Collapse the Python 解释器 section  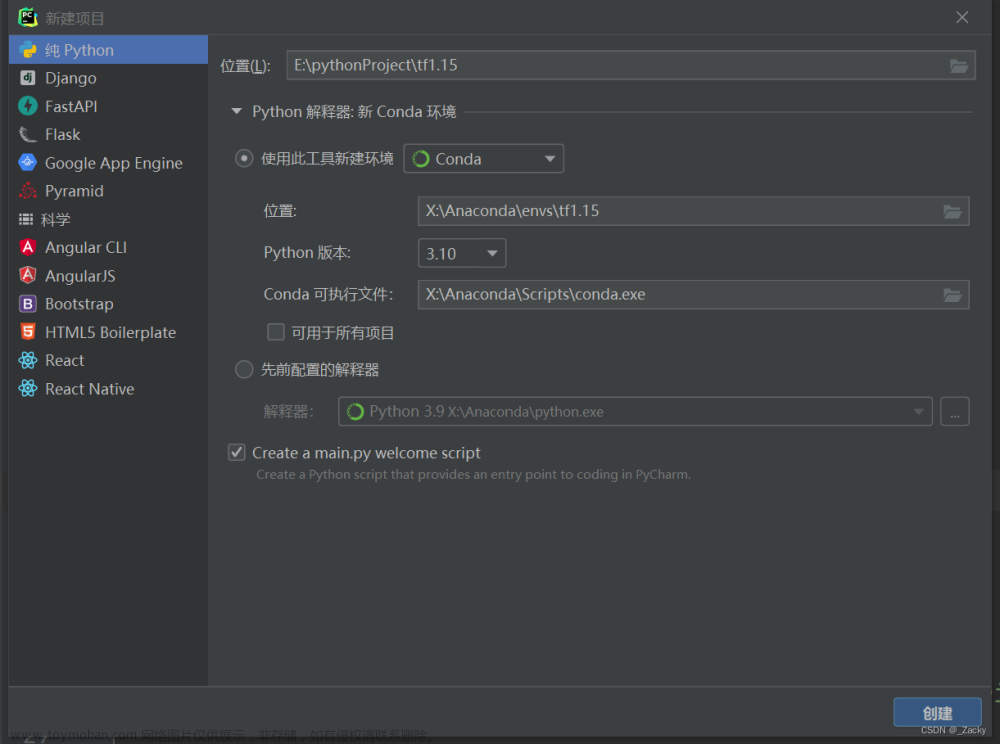pos(237,112)
